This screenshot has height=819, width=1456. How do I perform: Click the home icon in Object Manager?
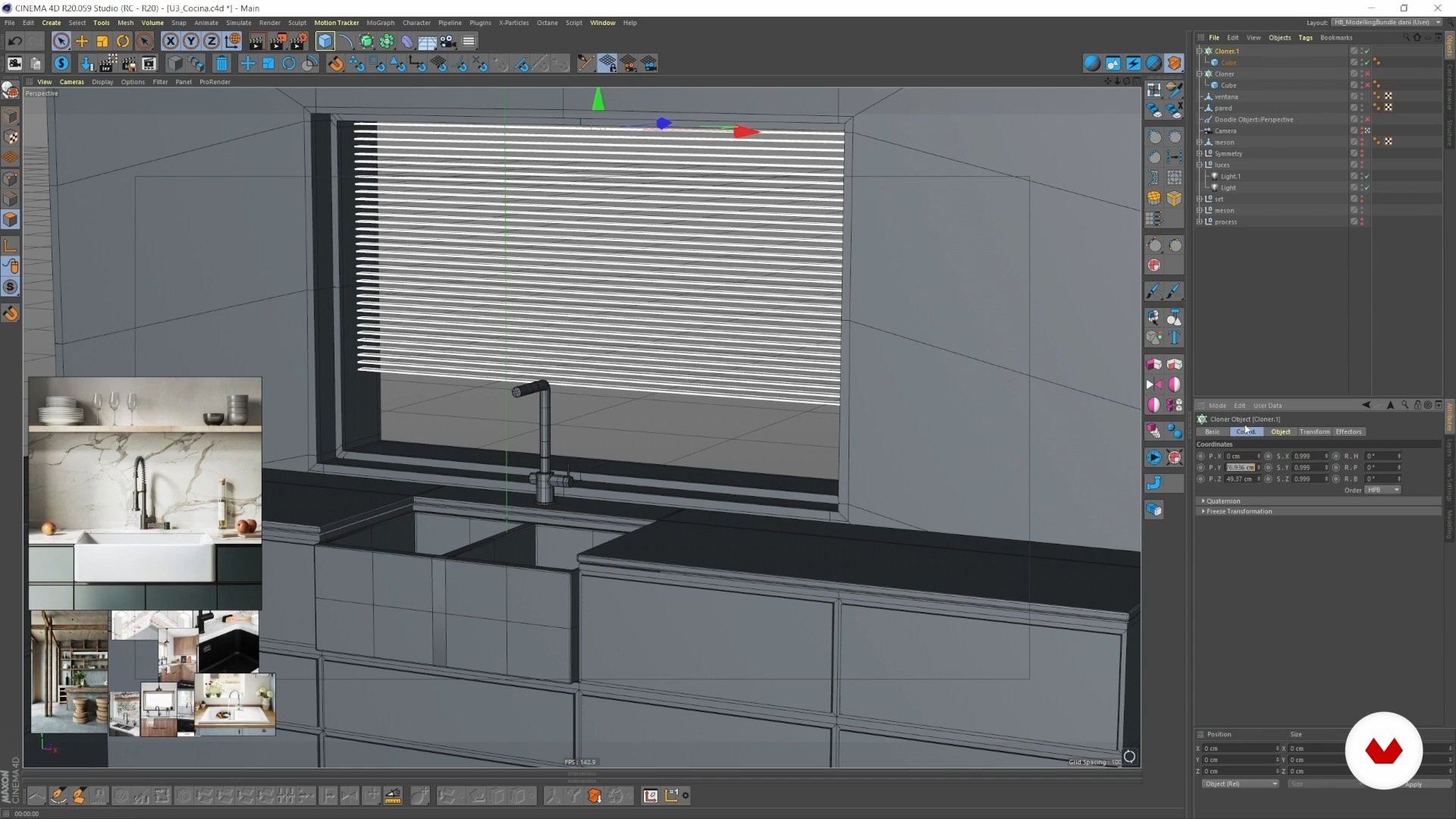1417,37
